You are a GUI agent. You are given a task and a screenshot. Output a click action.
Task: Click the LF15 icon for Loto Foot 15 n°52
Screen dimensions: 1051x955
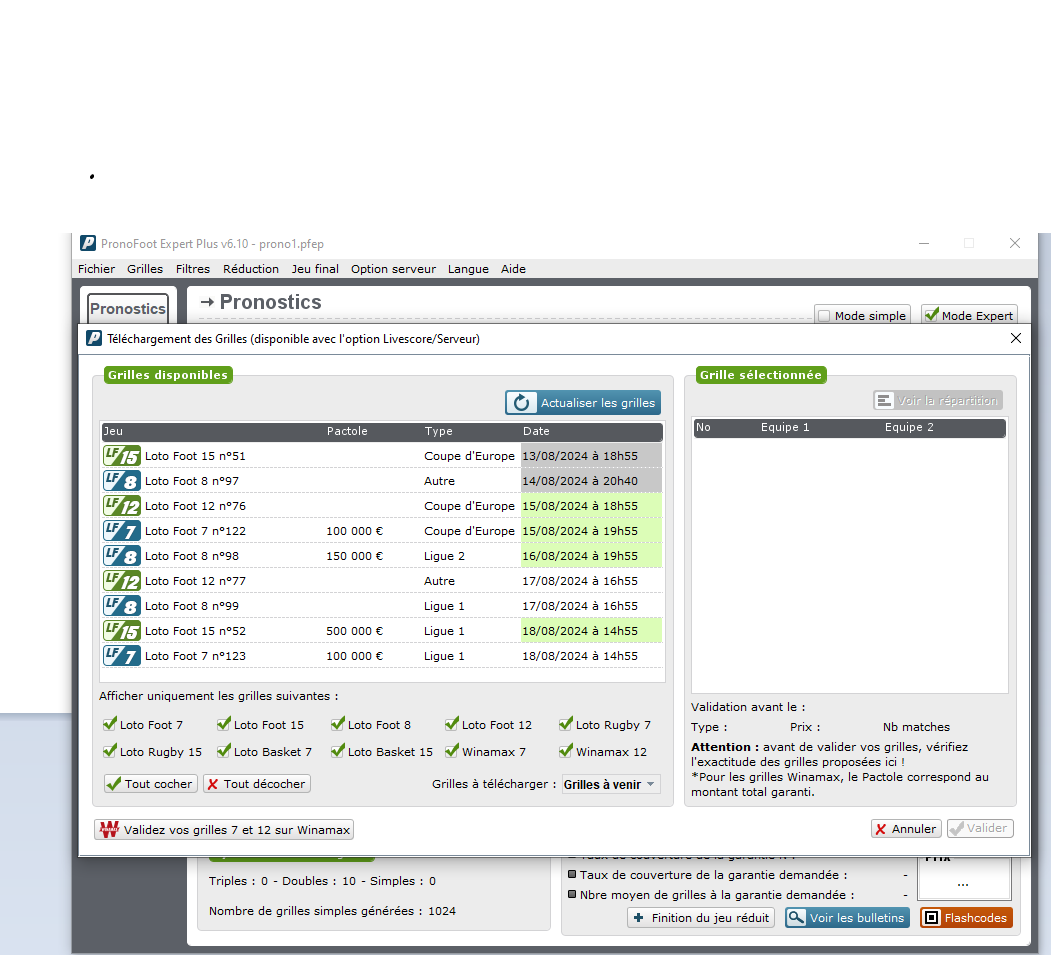point(121,631)
